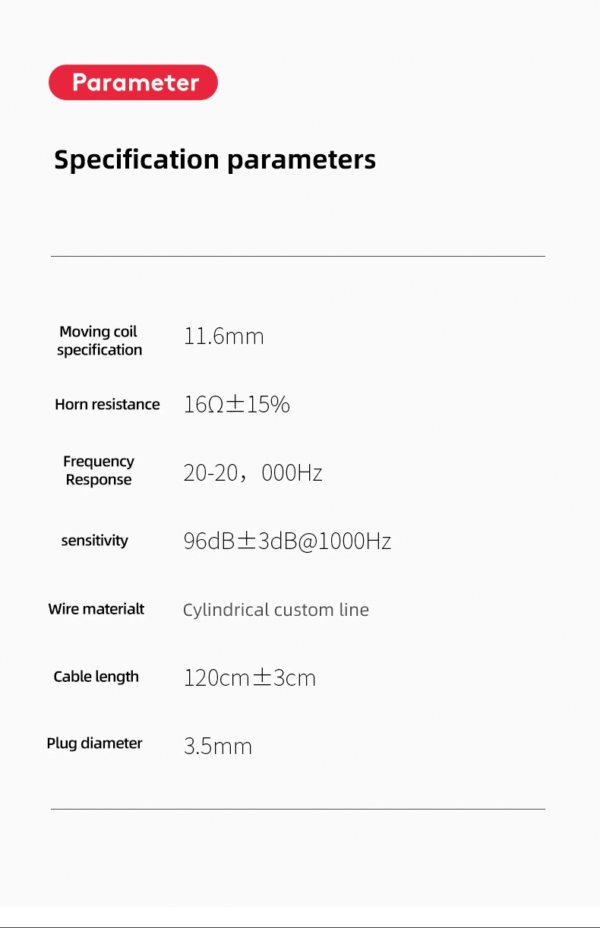Select the 120cm±3cm value
The image size is (600, 928).
coord(250,678)
